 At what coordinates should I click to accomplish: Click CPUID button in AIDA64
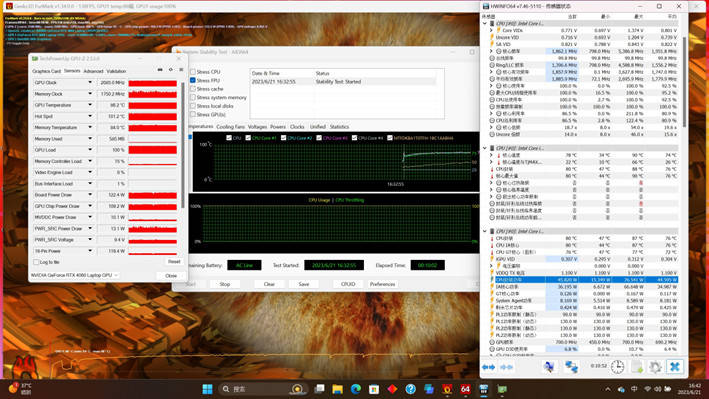pos(348,284)
